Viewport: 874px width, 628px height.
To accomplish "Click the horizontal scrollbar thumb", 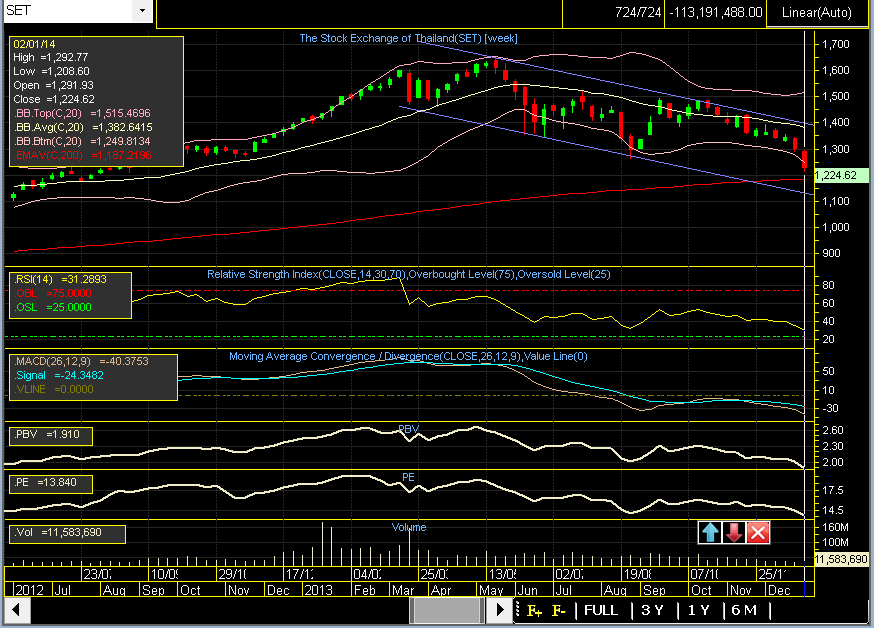I will coord(446,610).
